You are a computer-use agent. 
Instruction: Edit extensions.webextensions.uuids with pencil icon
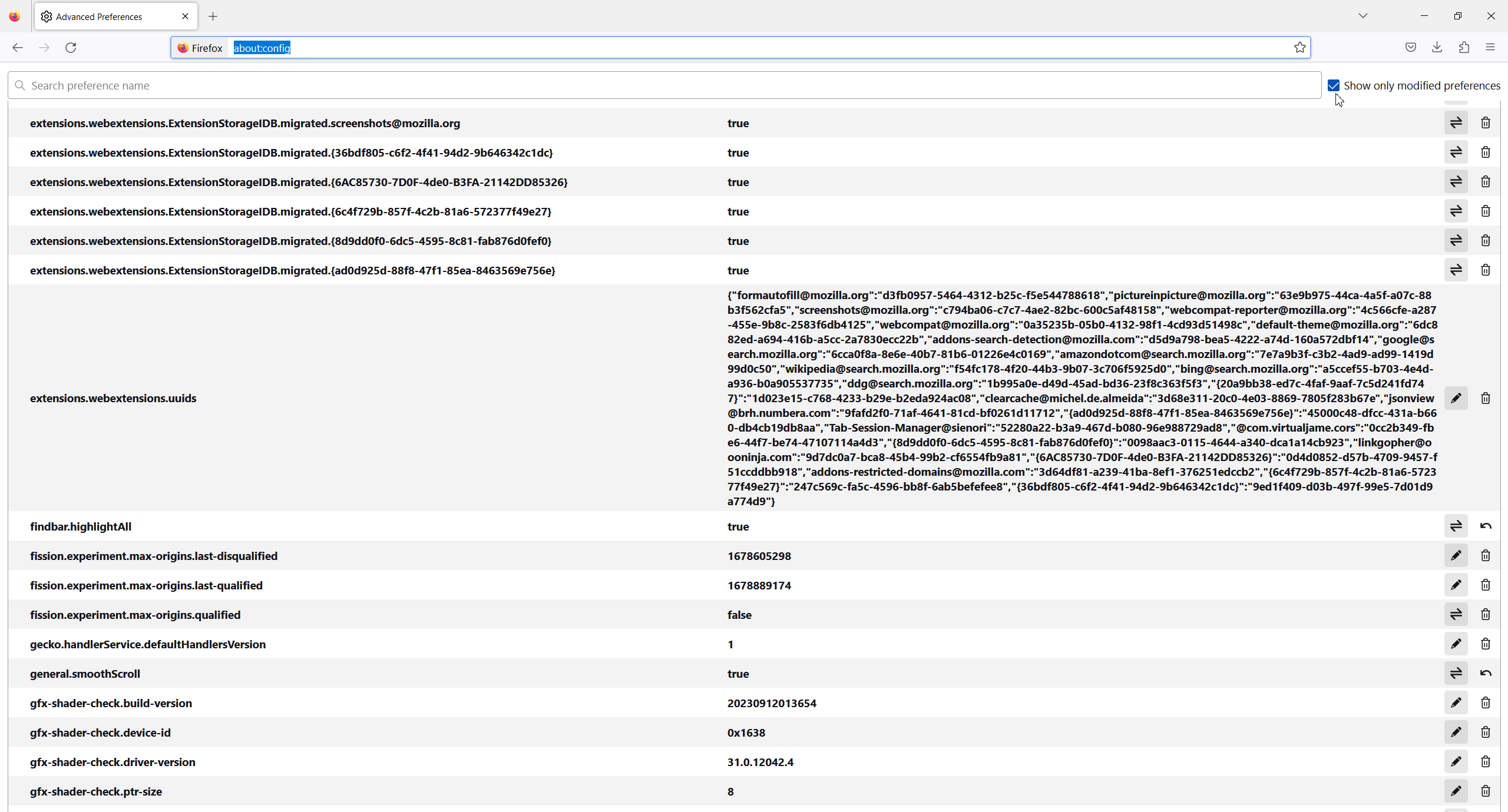1456,398
